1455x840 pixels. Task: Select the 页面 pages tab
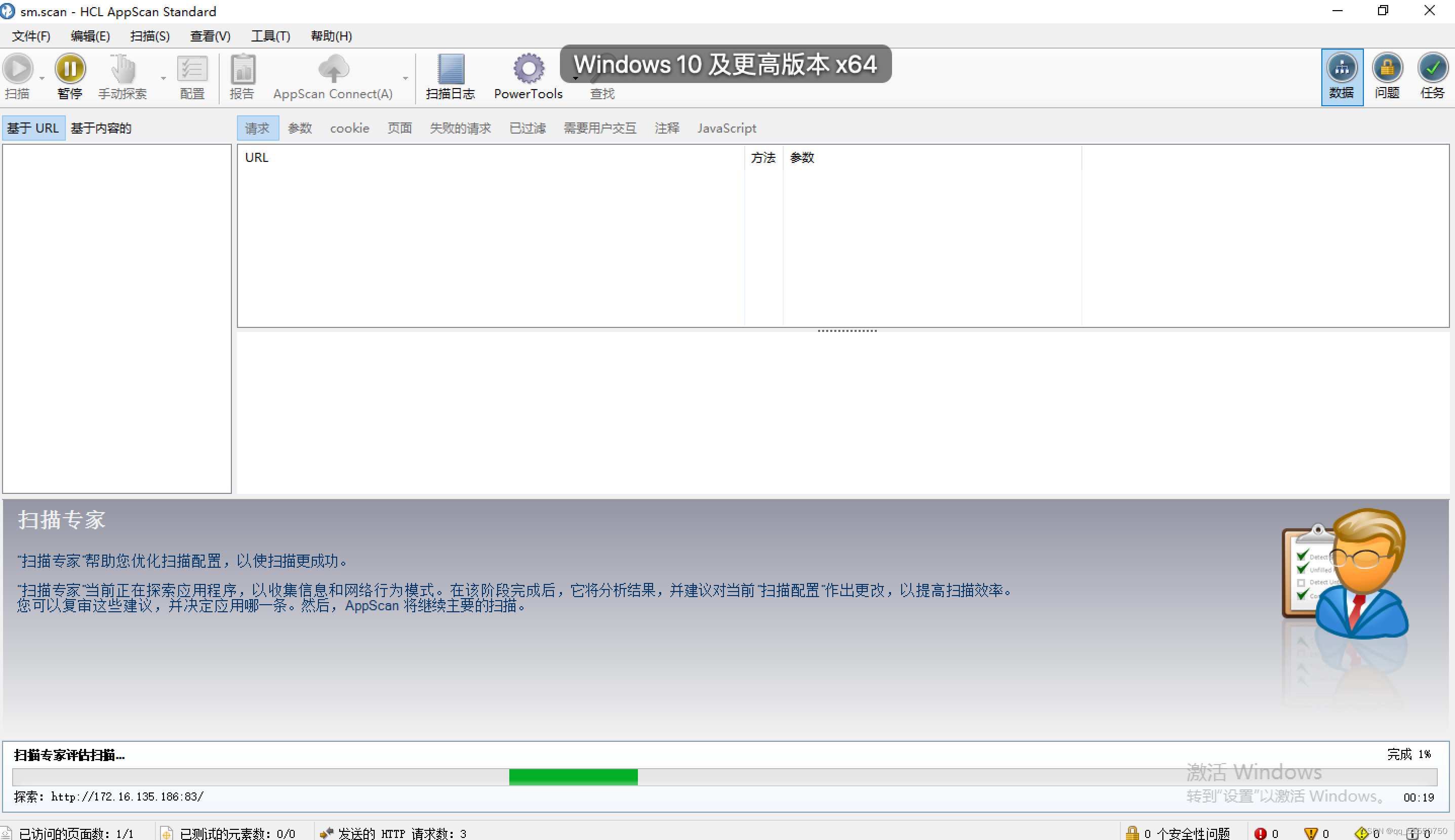tap(399, 128)
